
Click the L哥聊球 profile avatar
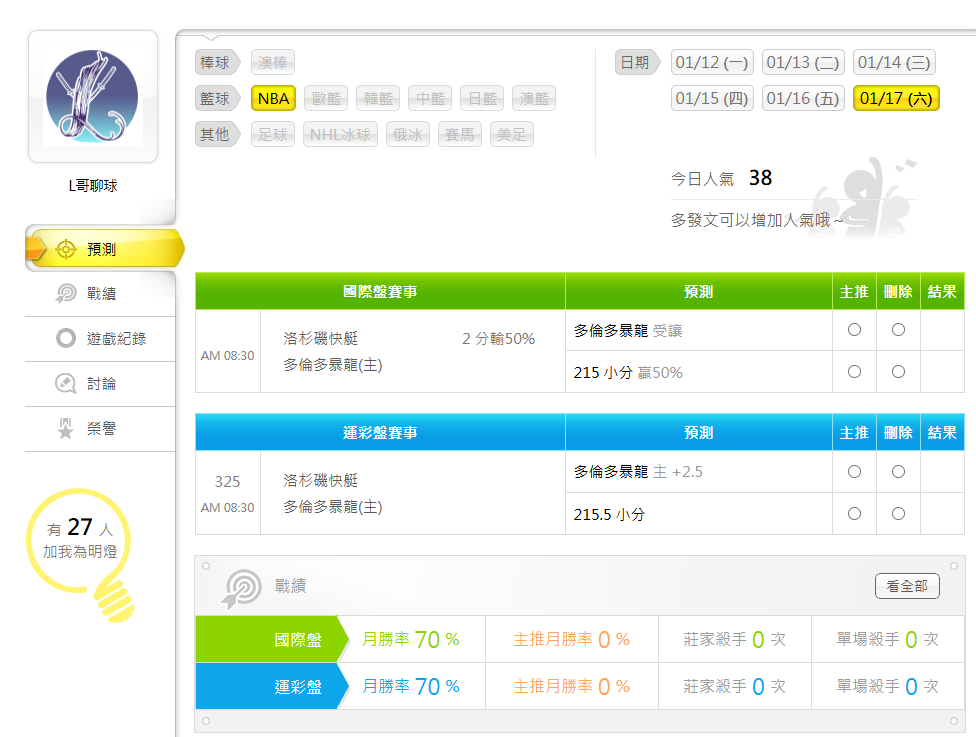point(93,97)
